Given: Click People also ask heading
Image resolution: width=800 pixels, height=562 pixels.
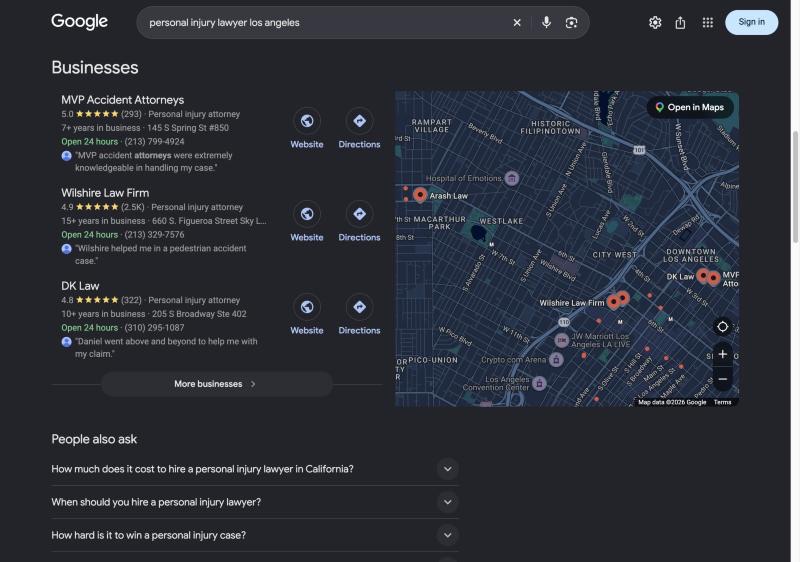Looking at the screenshot, I should (x=94, y=439).
